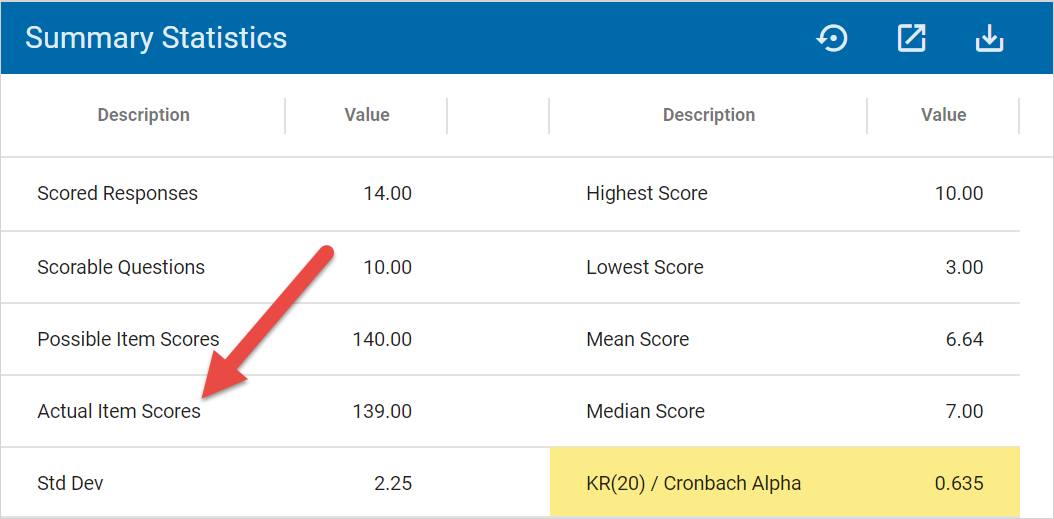Download the Summary Statistics data
The image size is (1054, 519).
tap(989, 39)
